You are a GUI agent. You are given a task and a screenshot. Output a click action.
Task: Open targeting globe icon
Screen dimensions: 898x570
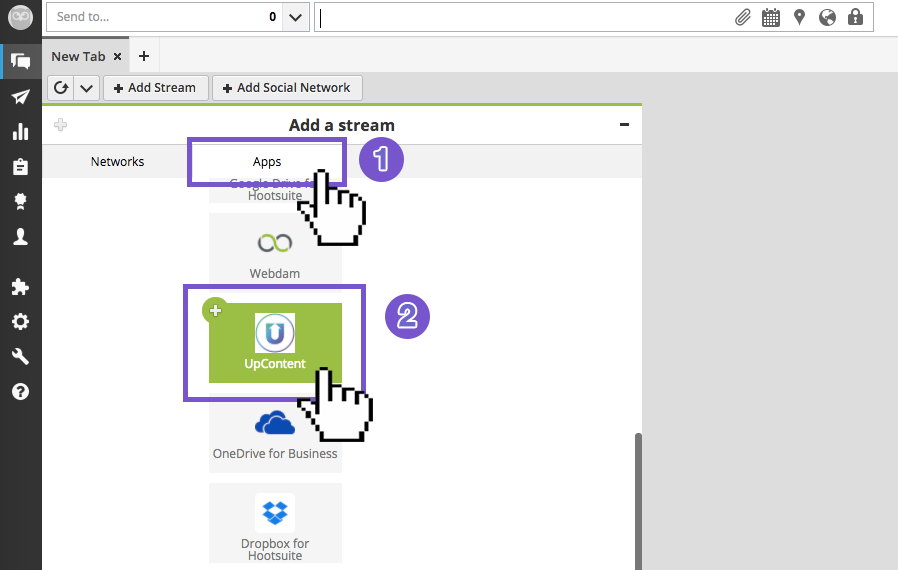827,17
